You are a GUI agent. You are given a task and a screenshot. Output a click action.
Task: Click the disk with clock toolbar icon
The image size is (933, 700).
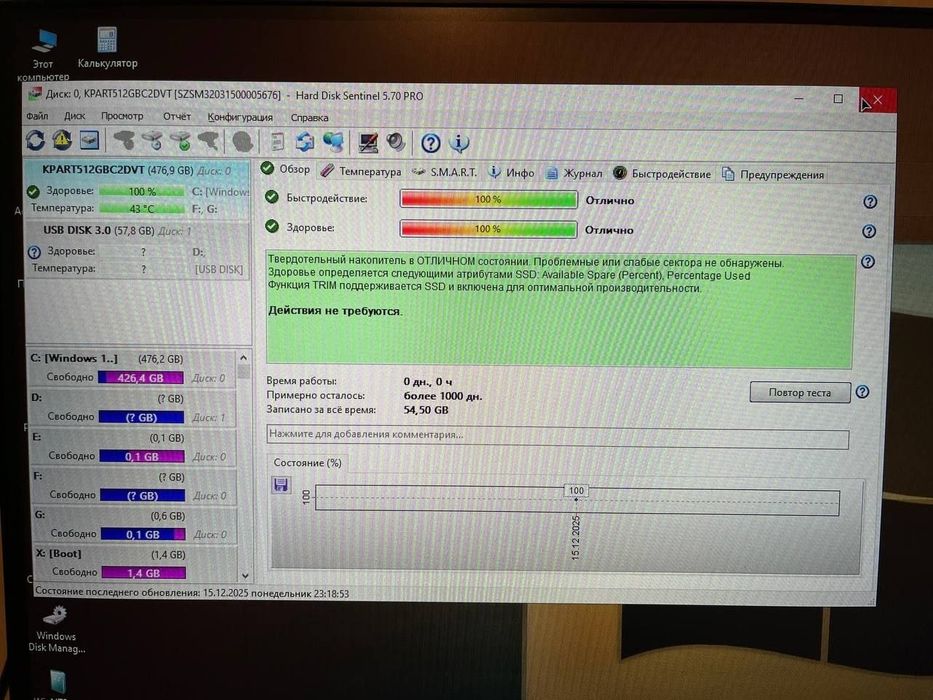(x=153, y=141)
